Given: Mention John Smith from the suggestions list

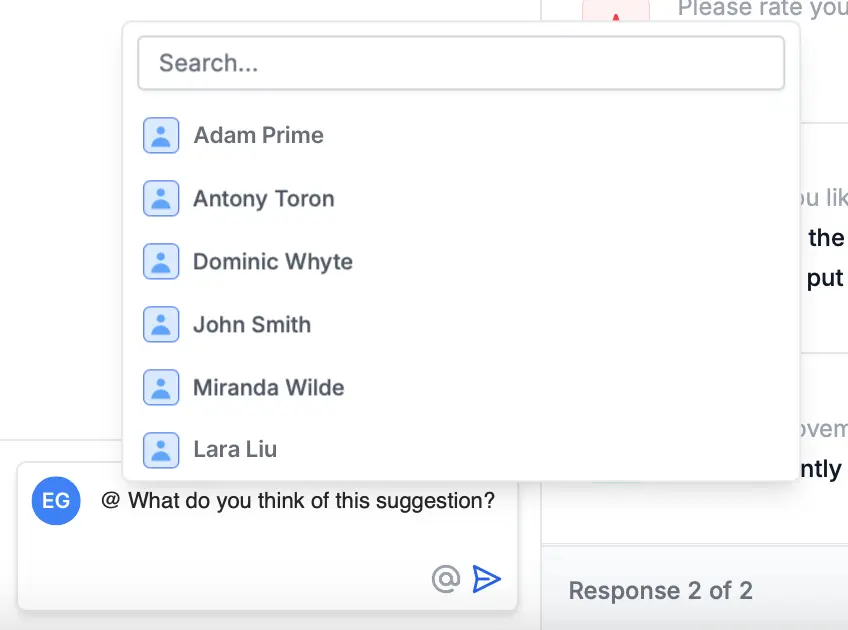Looking at the screenshot, I should tap(251, 324).
